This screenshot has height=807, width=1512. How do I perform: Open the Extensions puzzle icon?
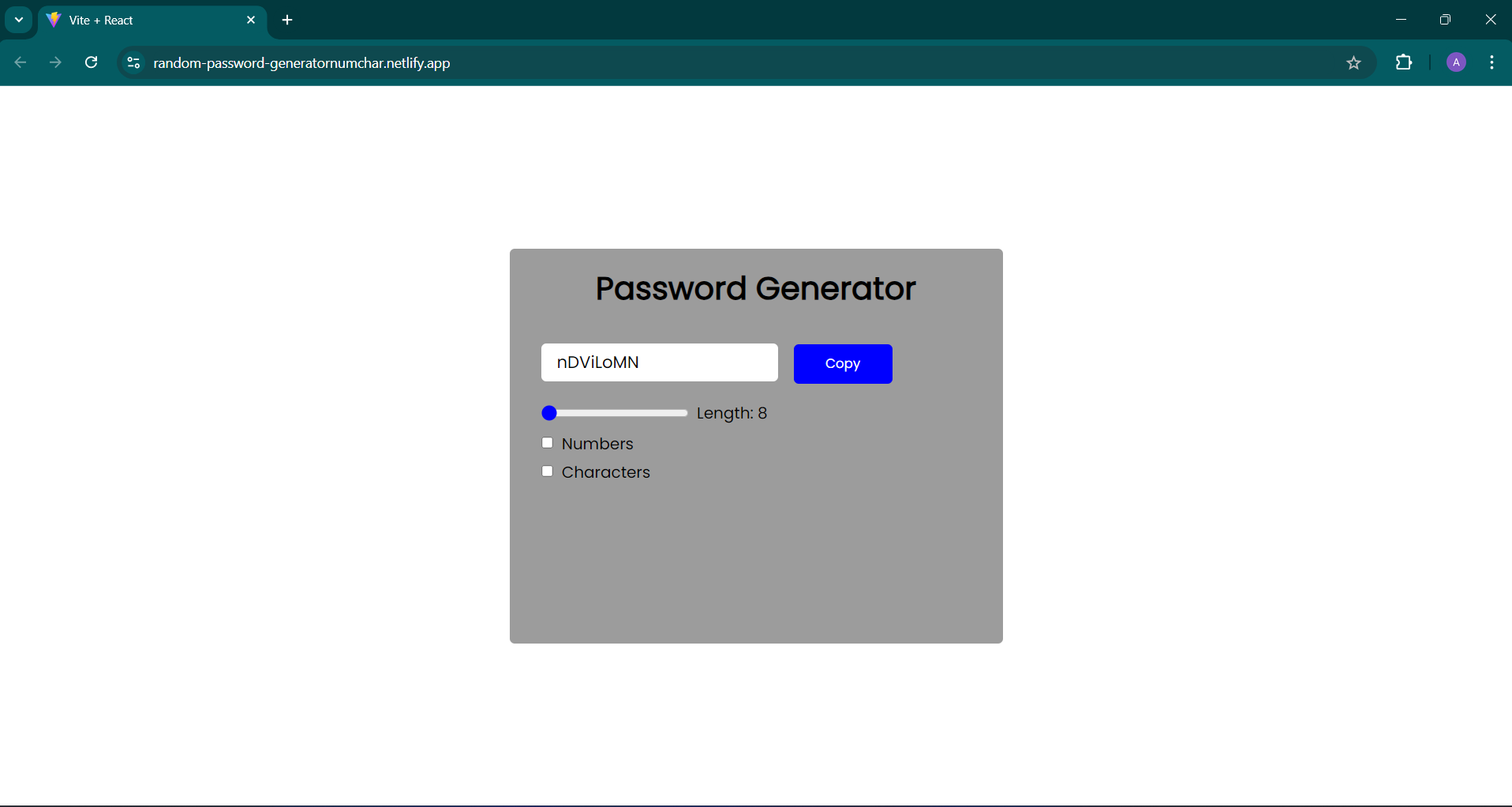tap(1404, 62)
